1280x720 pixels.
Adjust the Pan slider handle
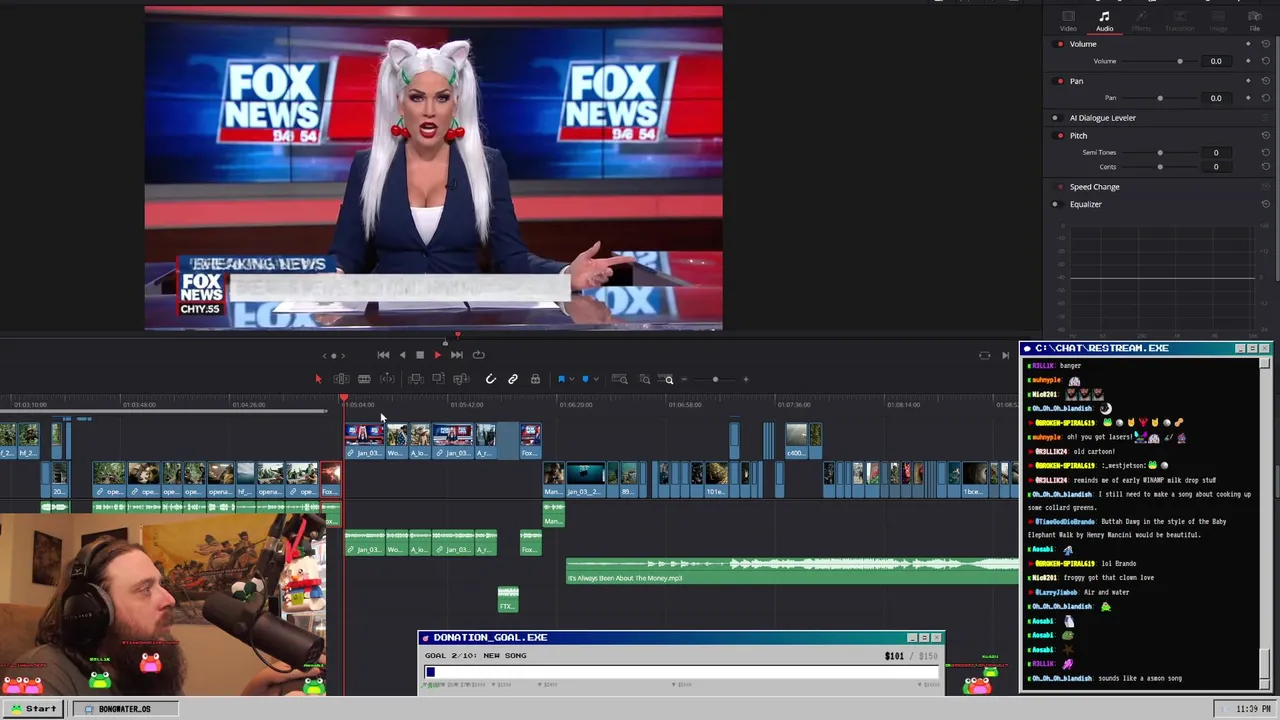pyautogui.click(x=1160, y=98)
